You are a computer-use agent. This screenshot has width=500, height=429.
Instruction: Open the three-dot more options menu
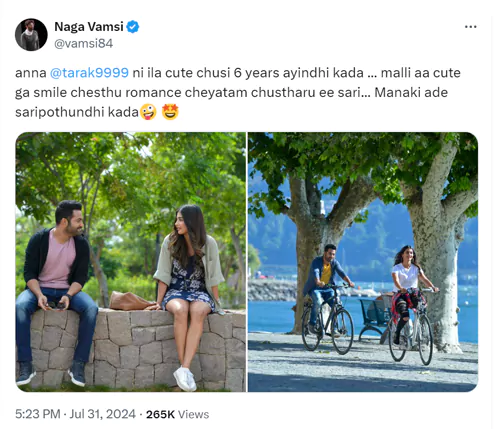tap(470, 27)
